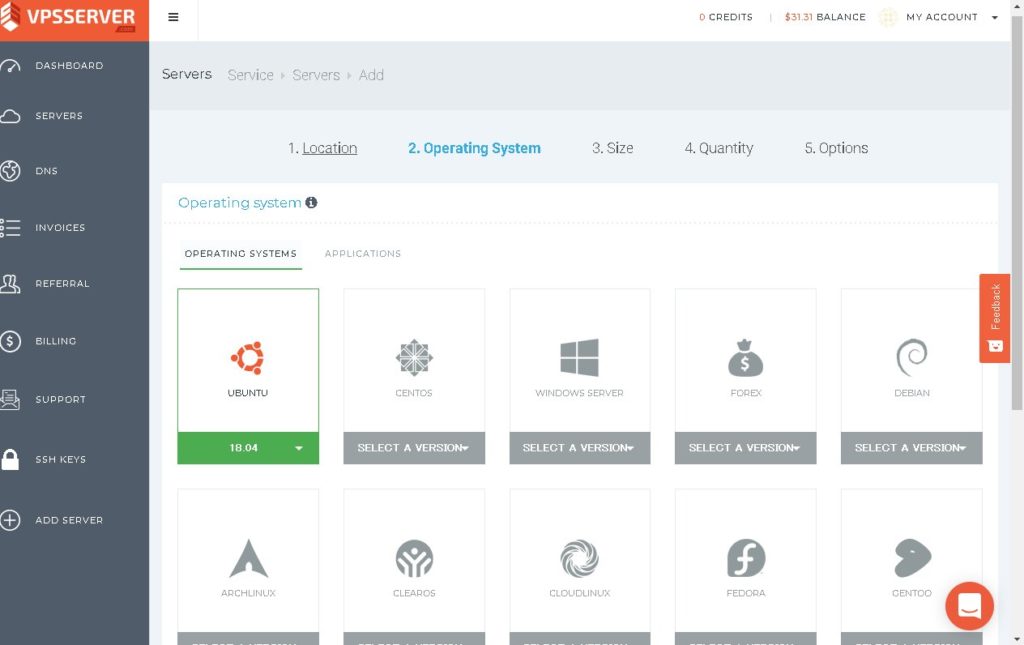Click the scrollbar down arrow
This screenshot has width=1024, height=645.
point(1017,638)
